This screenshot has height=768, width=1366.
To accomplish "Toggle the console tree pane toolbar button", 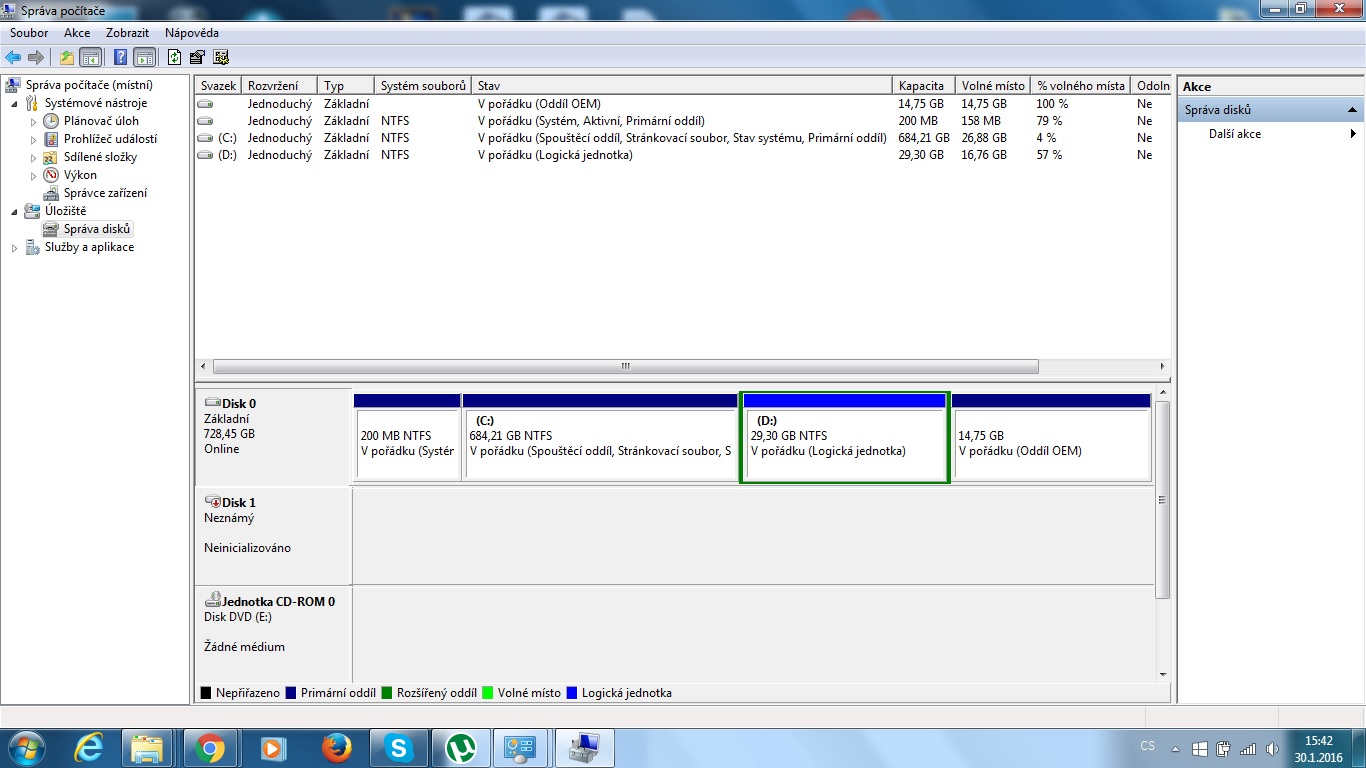I will click(90, 57).
